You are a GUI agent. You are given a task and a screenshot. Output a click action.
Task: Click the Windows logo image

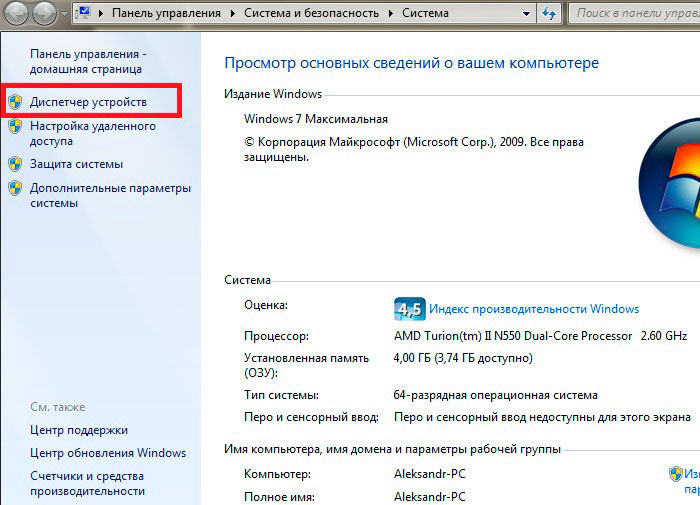[669, 183]
